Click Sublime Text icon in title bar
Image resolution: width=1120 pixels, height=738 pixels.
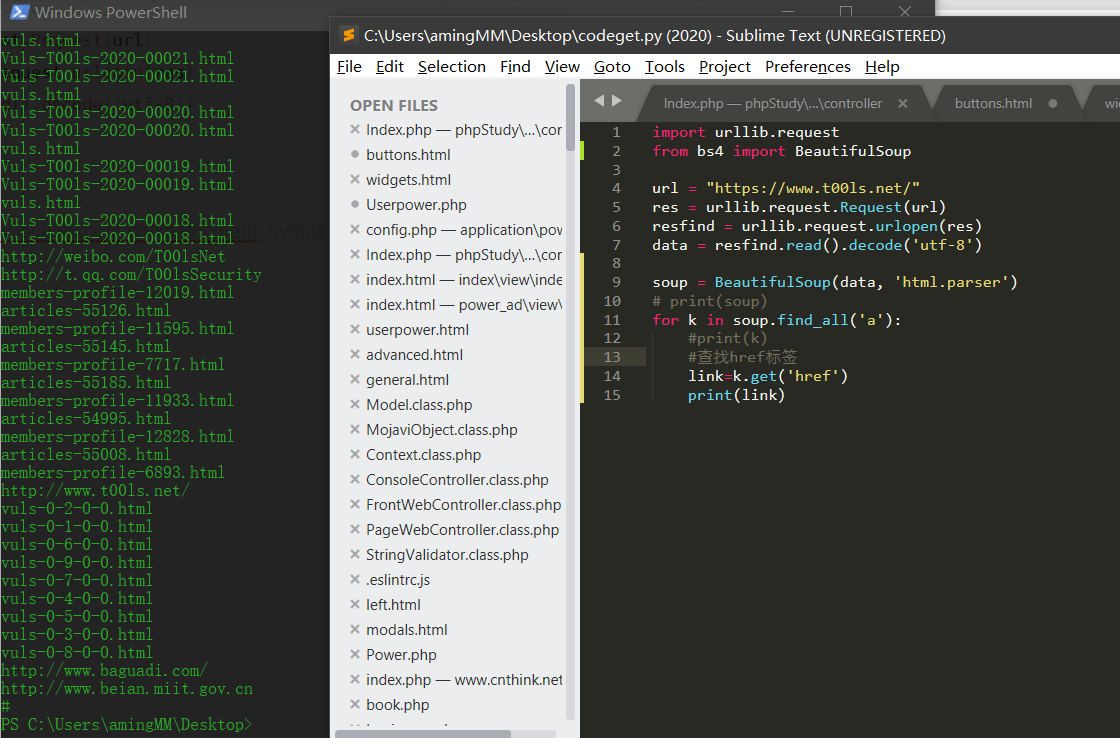[349, 35]
